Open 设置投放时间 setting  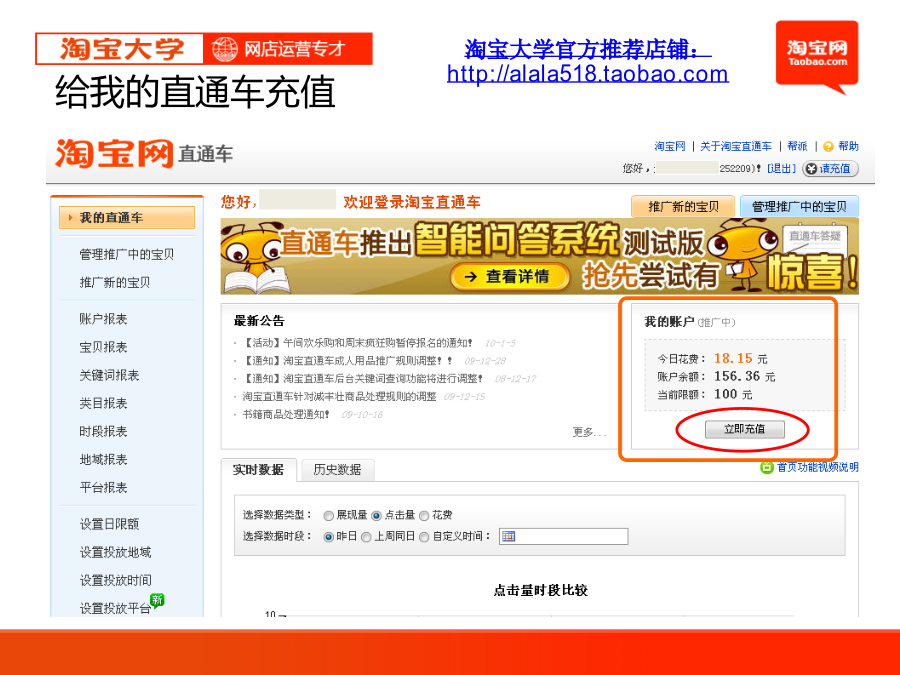115,580
